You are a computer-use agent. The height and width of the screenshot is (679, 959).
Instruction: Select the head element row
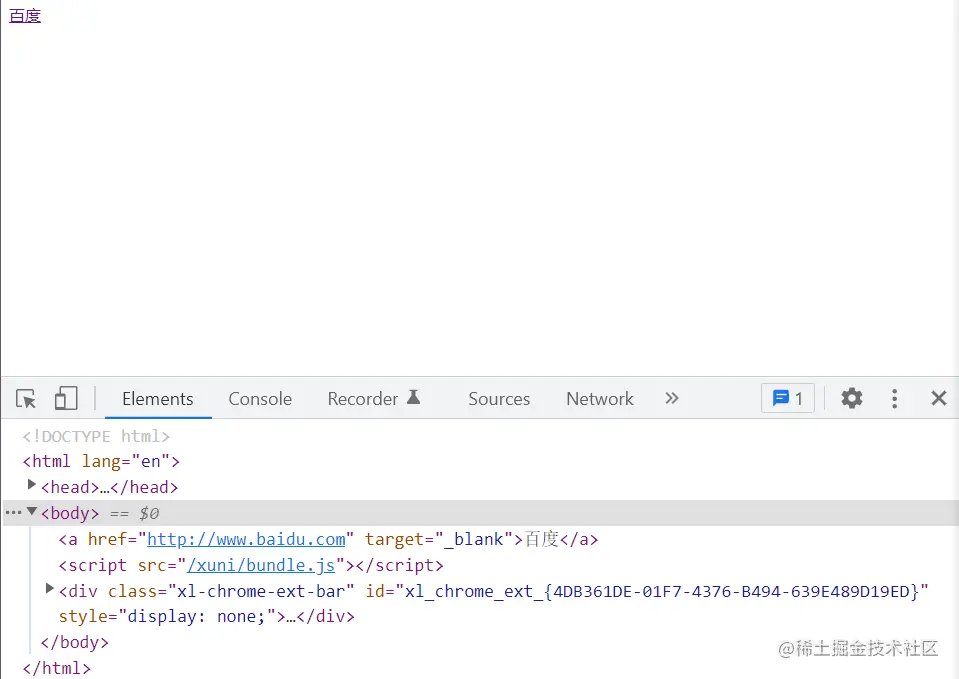point(109,487)
